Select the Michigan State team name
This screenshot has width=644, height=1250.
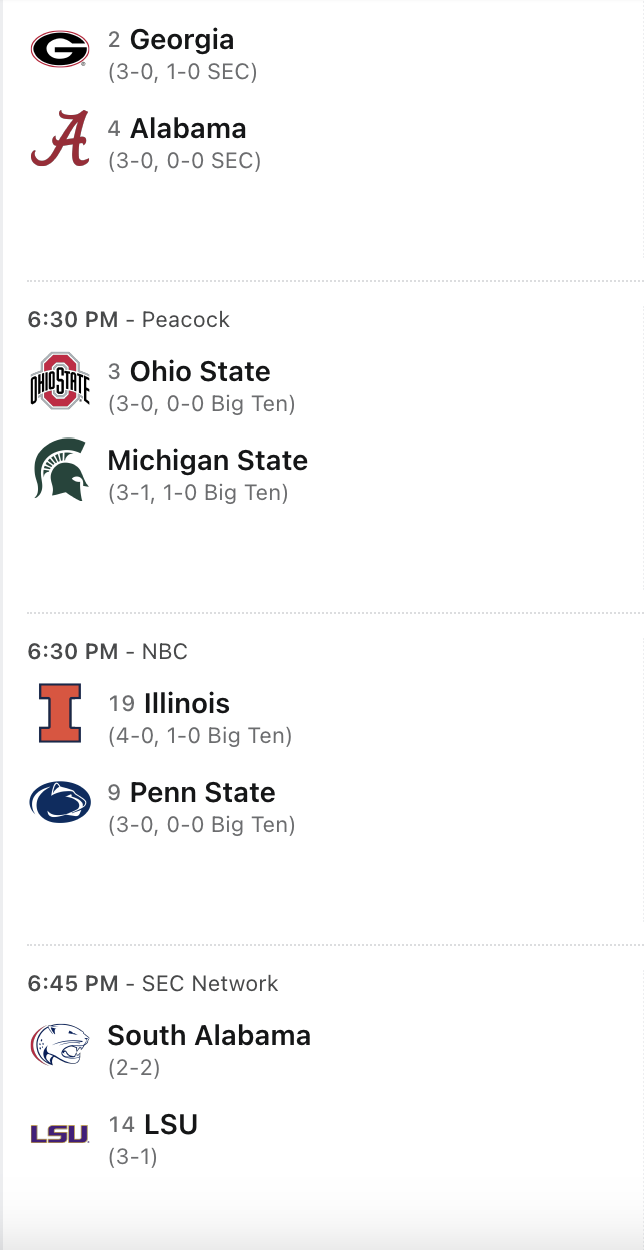tap(208, 461)
